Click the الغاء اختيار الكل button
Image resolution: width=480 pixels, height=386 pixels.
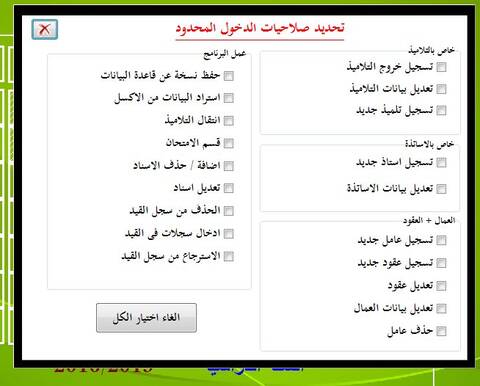[x=146, y=318]
